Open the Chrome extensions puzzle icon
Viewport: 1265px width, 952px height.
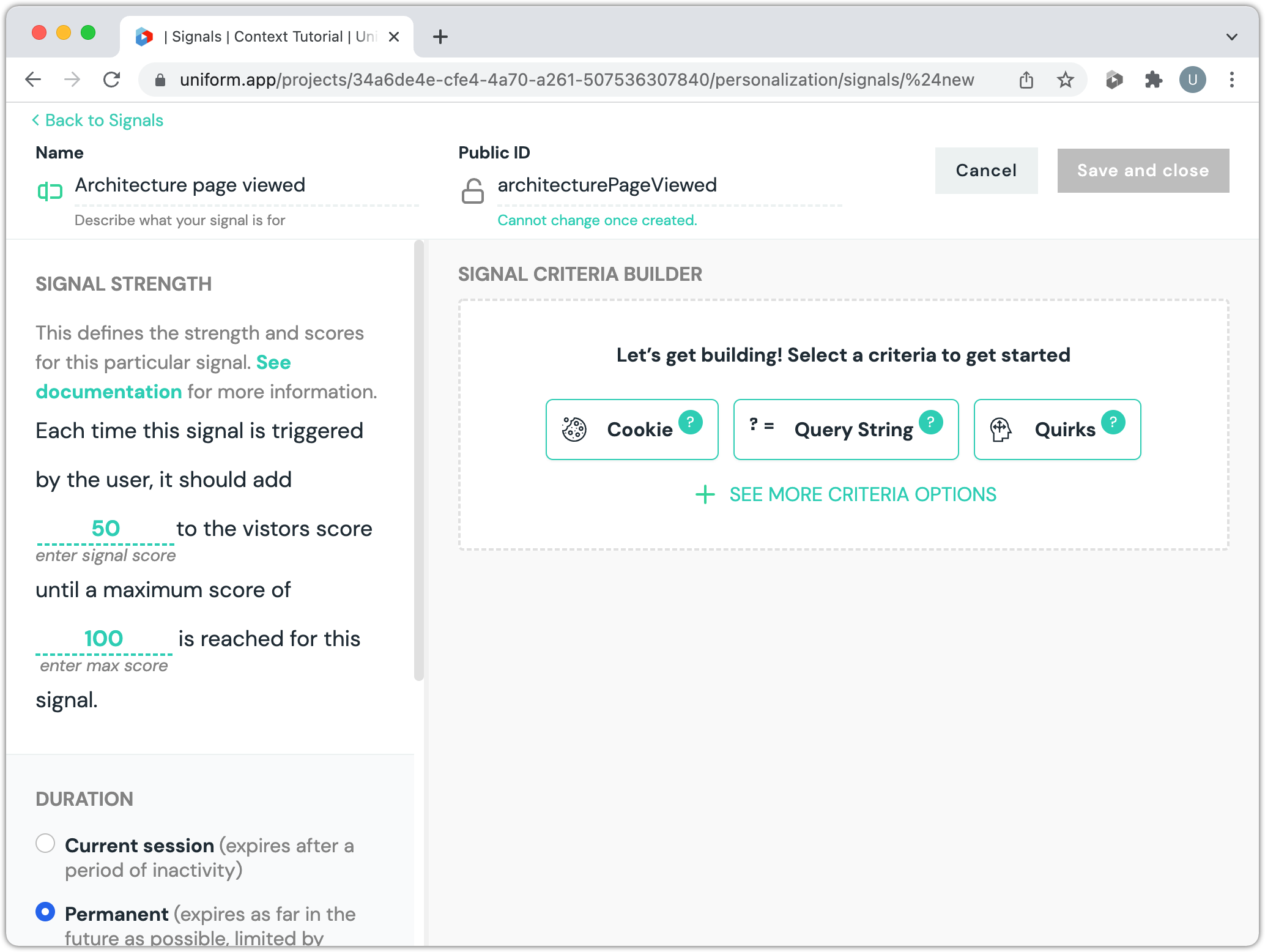(x=1153, y=80)
